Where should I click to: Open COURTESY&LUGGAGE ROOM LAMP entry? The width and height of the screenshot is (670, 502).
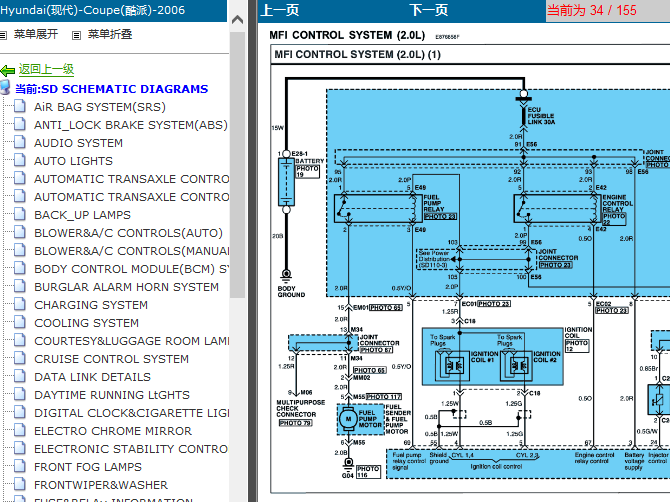tap(132, 341)
